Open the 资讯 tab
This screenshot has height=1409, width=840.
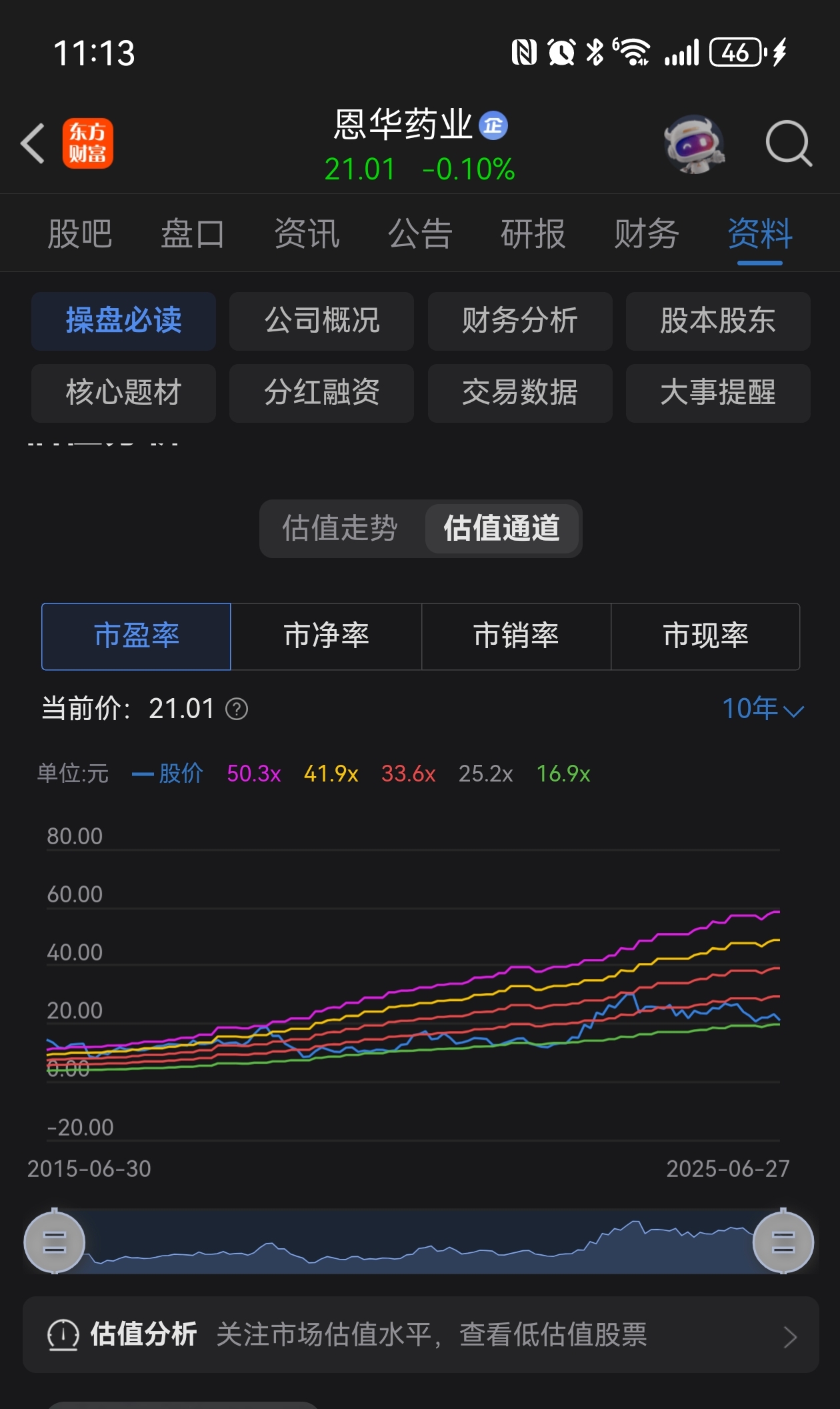[307, 234]
